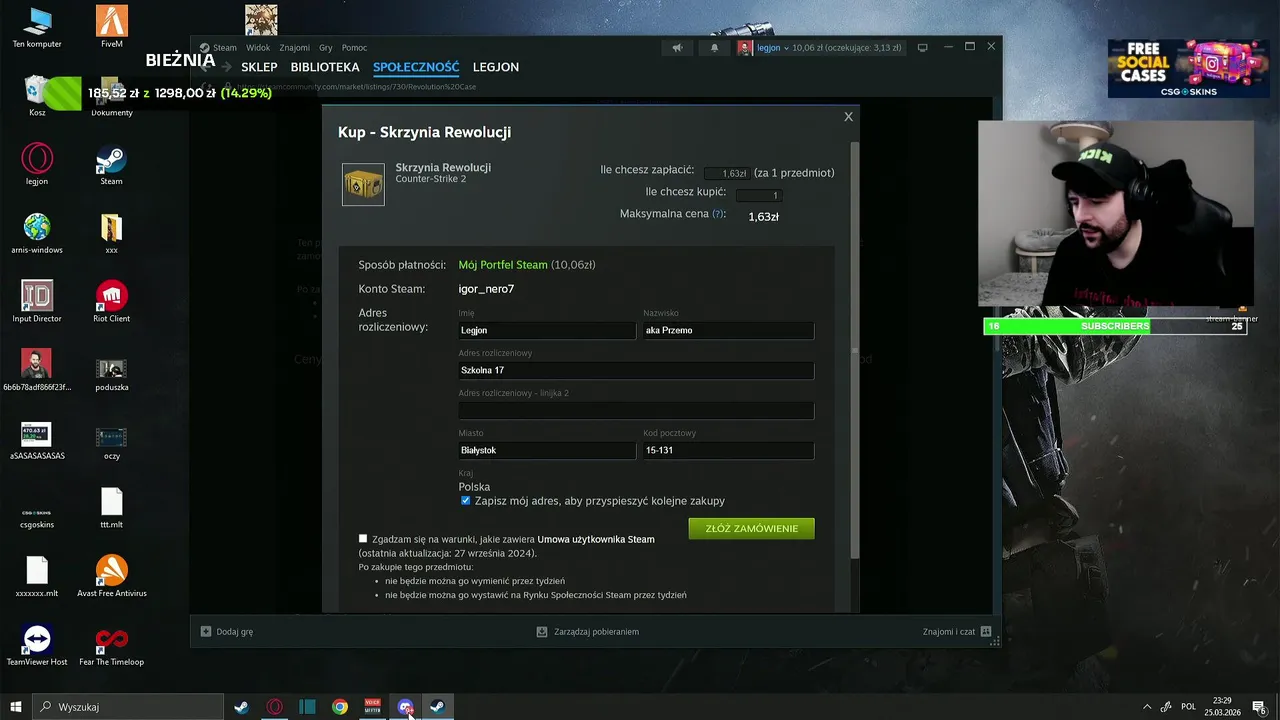Open Windows Start menu
This screenshot has height=720, width=1280.
coord(15,707)
